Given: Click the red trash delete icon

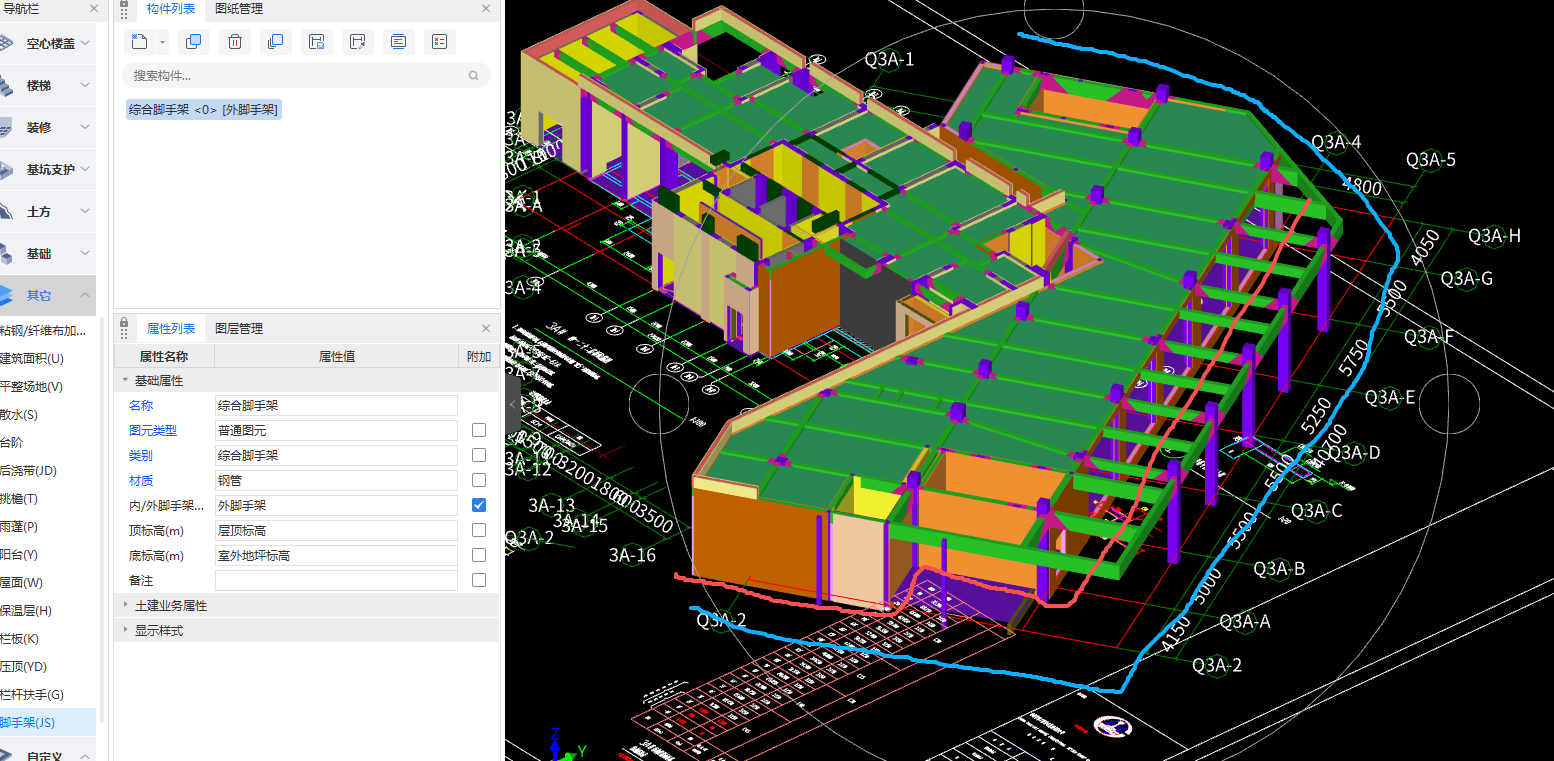Looking at the screenshot, I should [x=235, y=42].
